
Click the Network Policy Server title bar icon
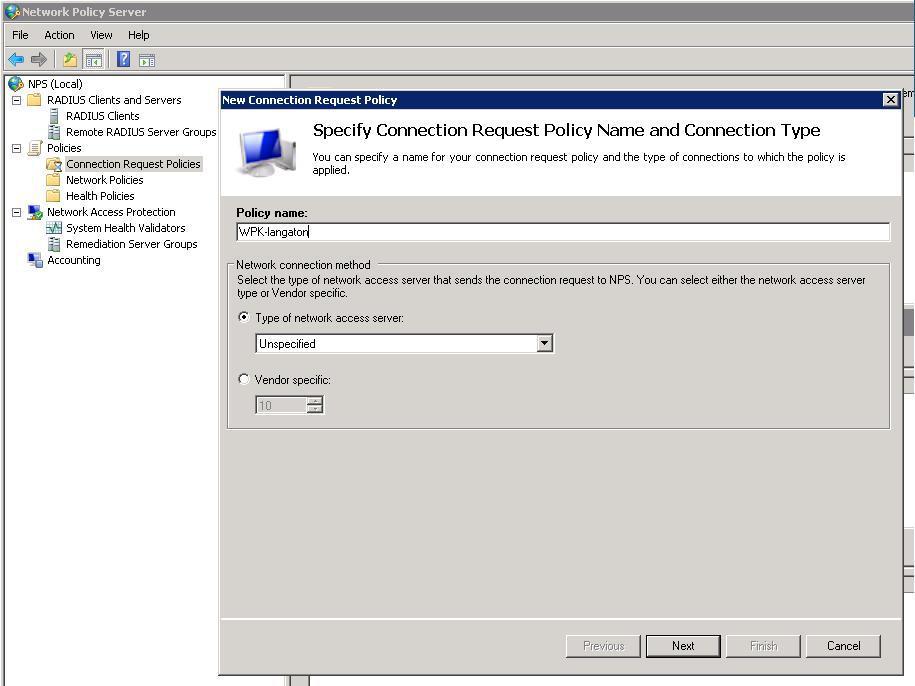(x=12, y=12)
